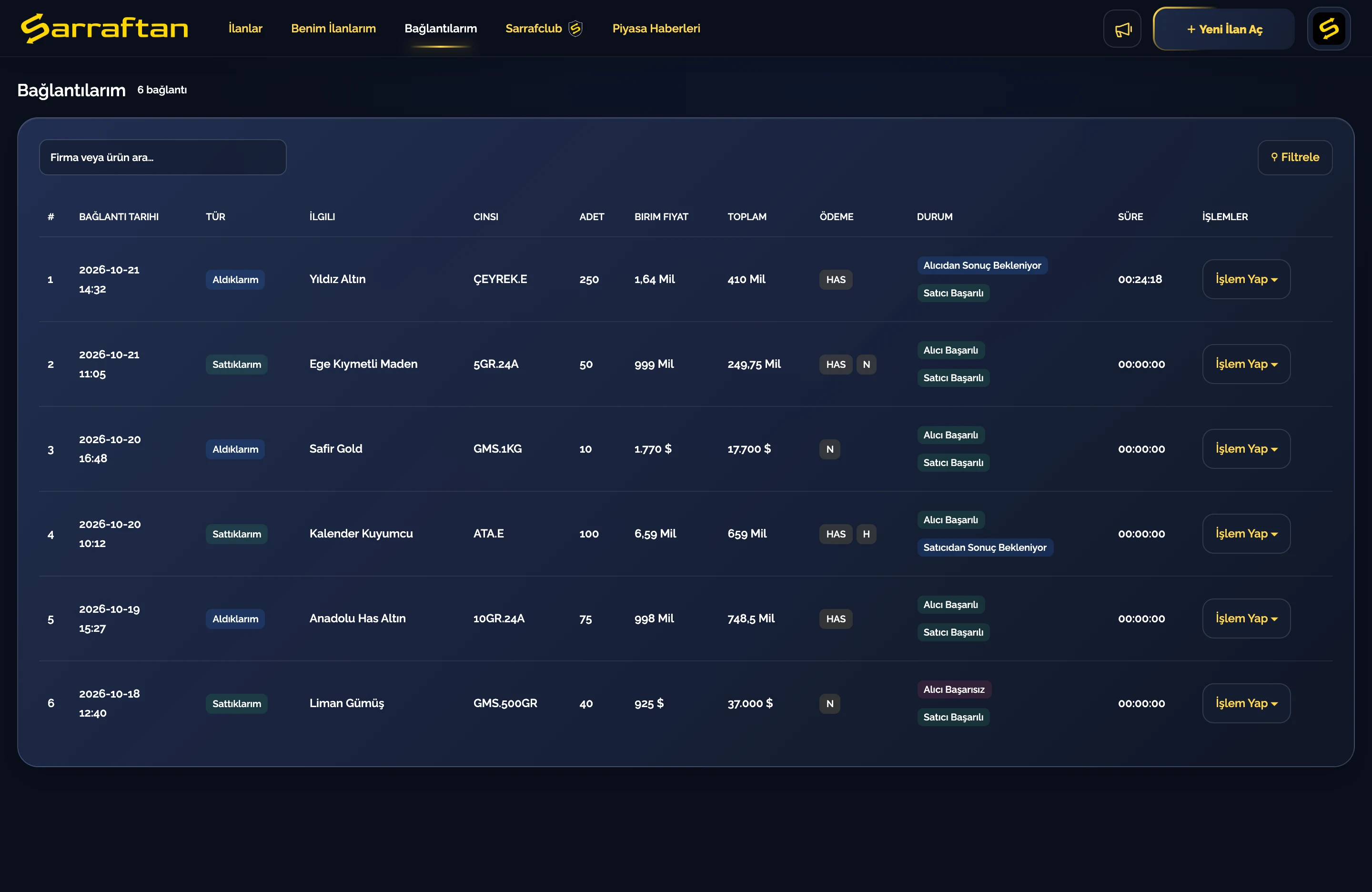
Task: Click the 37.000 $ total value
Action: pos(750,703)
